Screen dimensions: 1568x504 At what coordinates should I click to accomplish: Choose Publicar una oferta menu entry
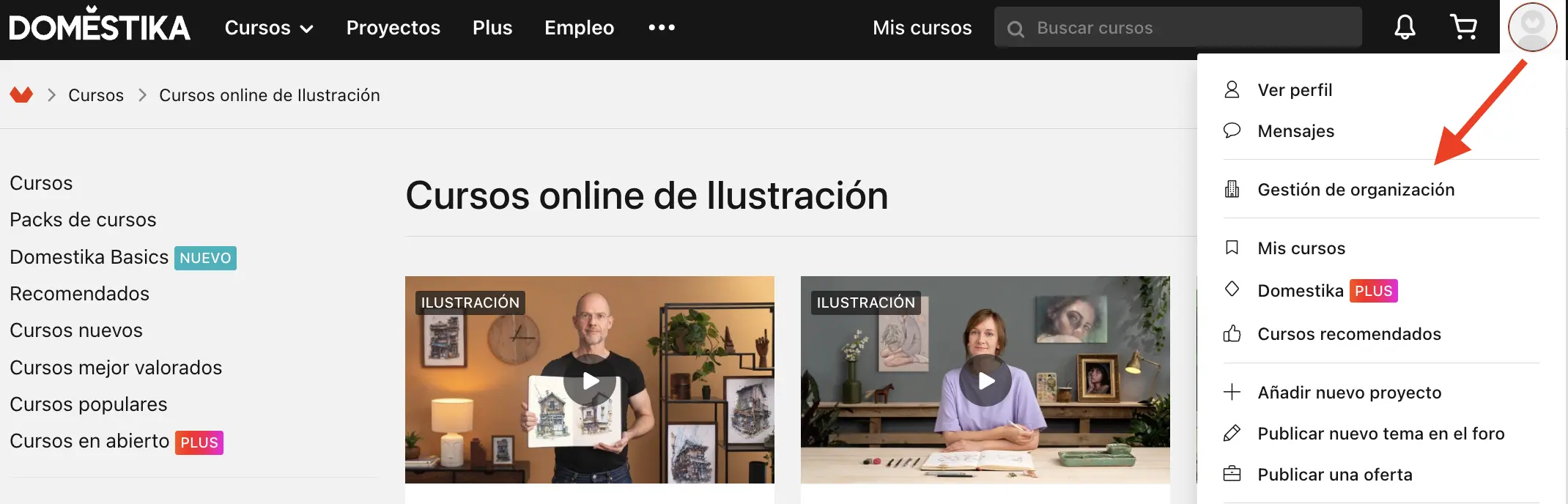[1334, 475]
